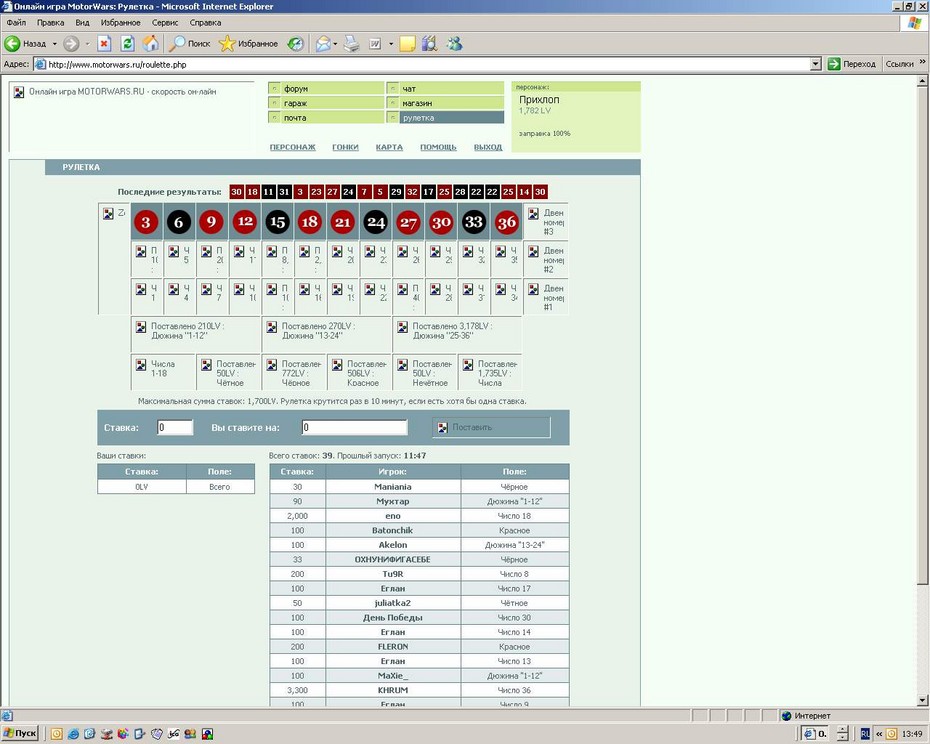Select black roulette number 24
The image size is (930, 744).
375,222
